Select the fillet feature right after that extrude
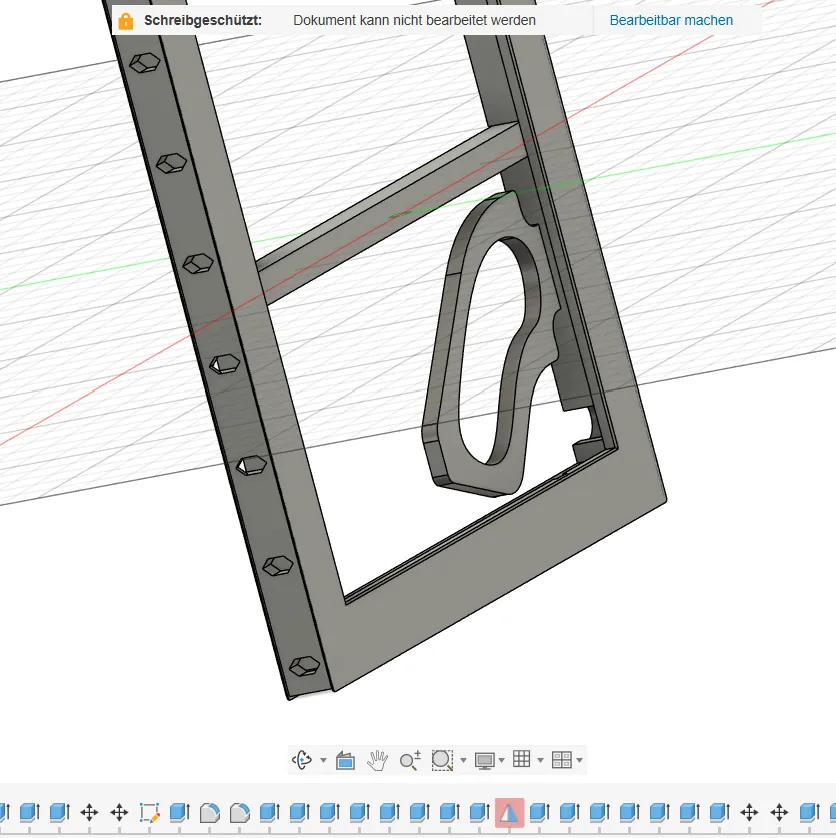 tap(209, 813)
